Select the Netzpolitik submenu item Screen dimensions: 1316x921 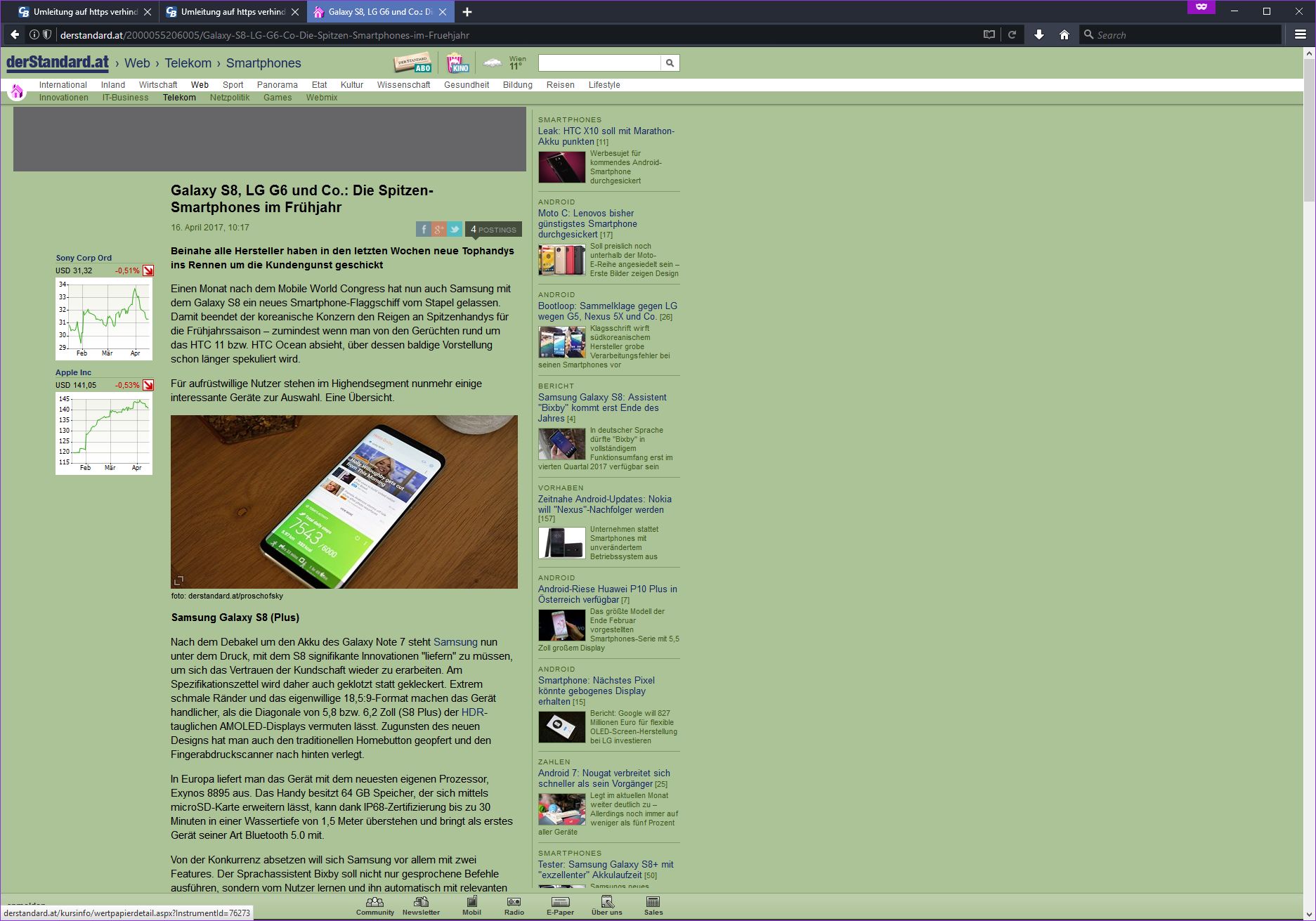tap(230, 98)
